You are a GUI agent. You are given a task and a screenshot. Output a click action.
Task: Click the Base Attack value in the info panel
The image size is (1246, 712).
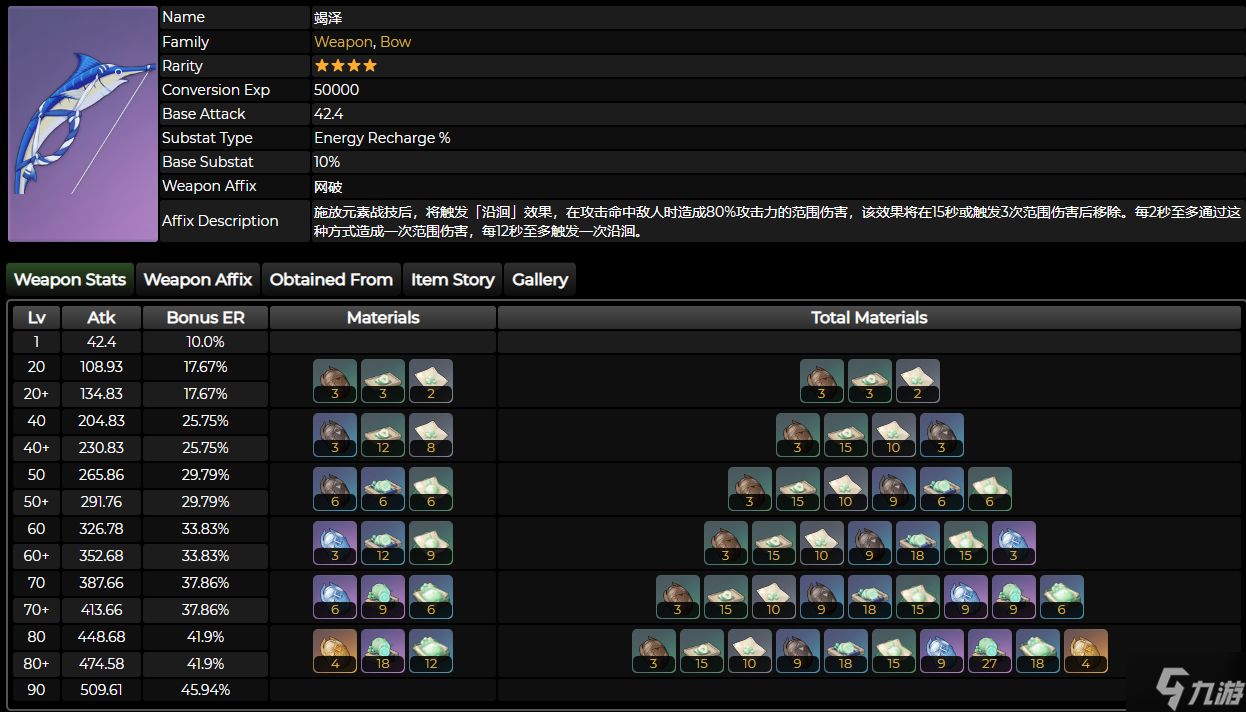pyautogui.click(x=329, y=114)
